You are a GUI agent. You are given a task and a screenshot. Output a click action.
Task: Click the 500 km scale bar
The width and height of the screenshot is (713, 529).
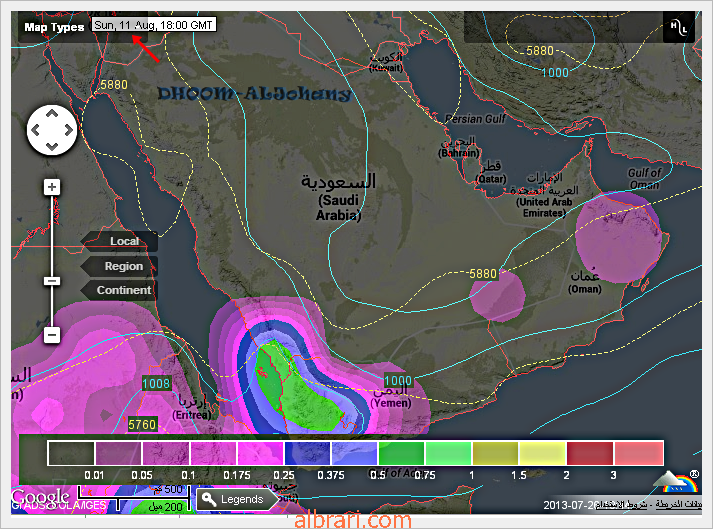click(134, 490)
